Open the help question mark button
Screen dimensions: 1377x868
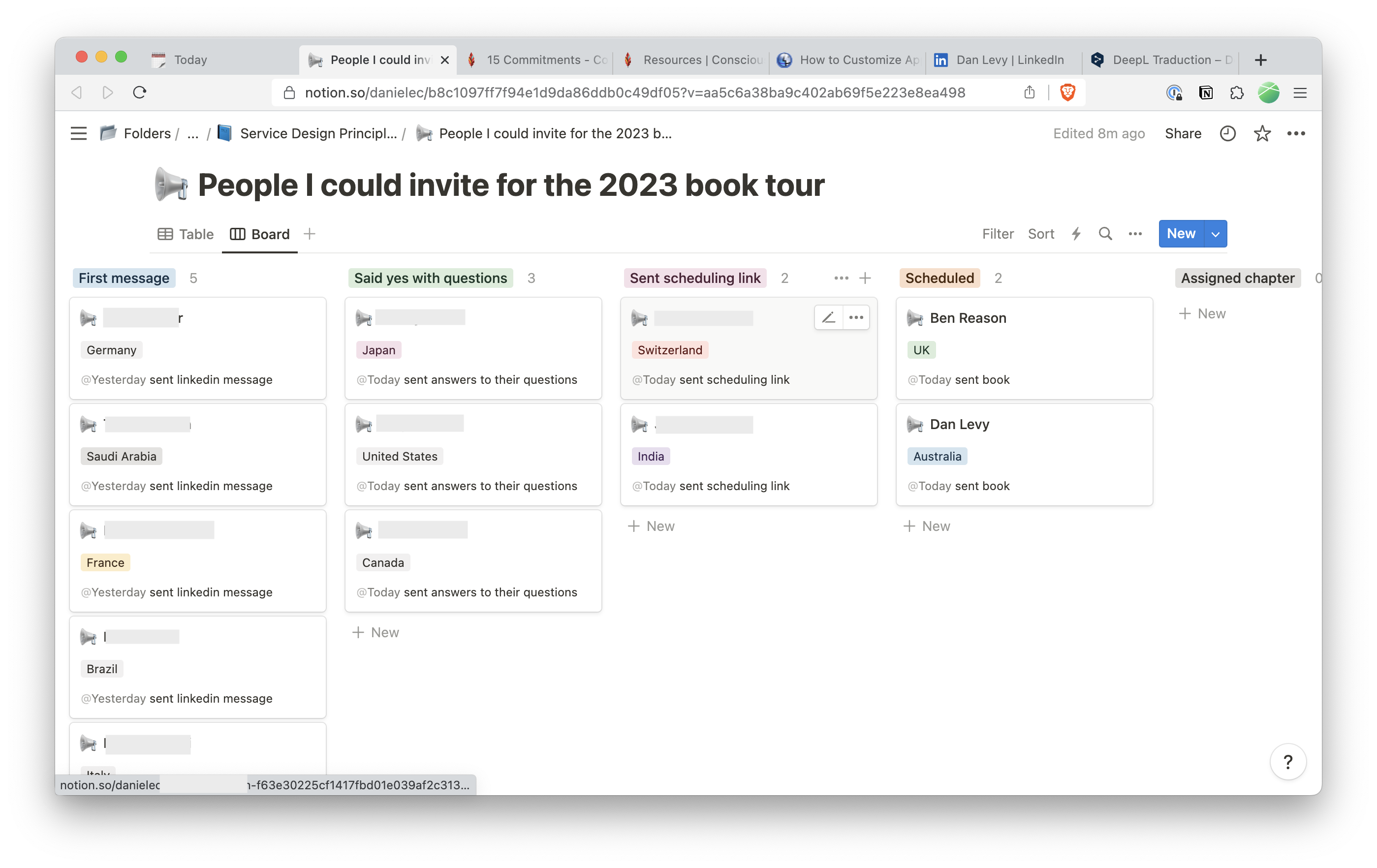[1287, 761]
